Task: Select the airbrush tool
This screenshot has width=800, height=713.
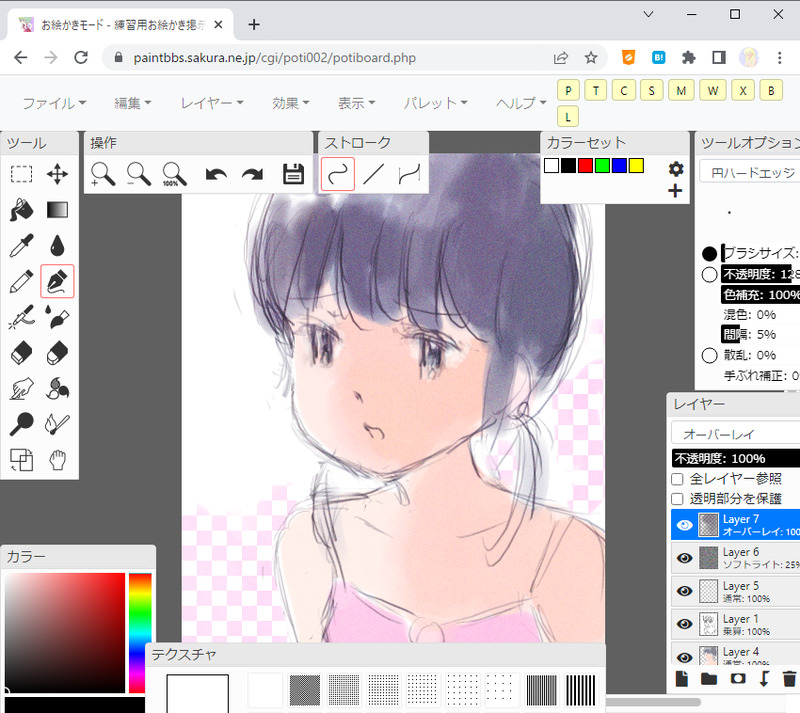Action: tap(21, 317)
